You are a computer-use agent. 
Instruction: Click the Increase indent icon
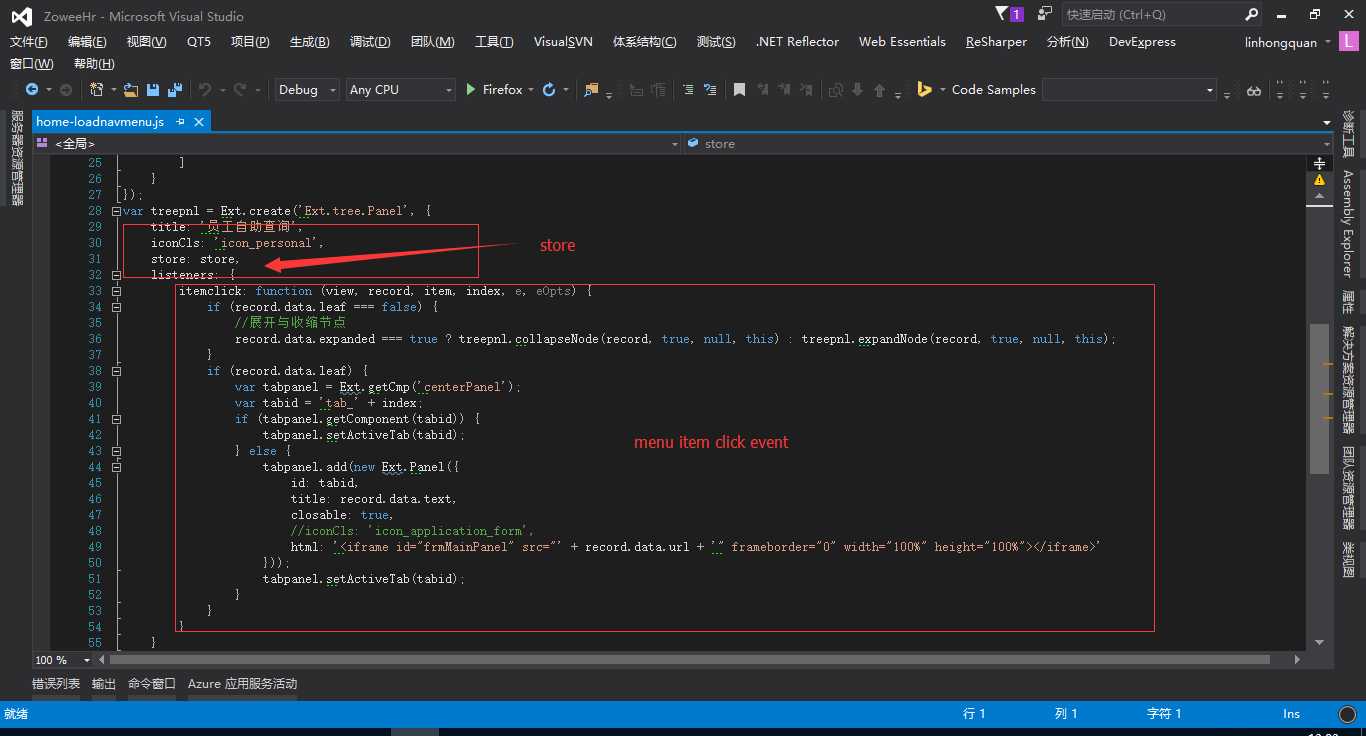coord(688,90)
